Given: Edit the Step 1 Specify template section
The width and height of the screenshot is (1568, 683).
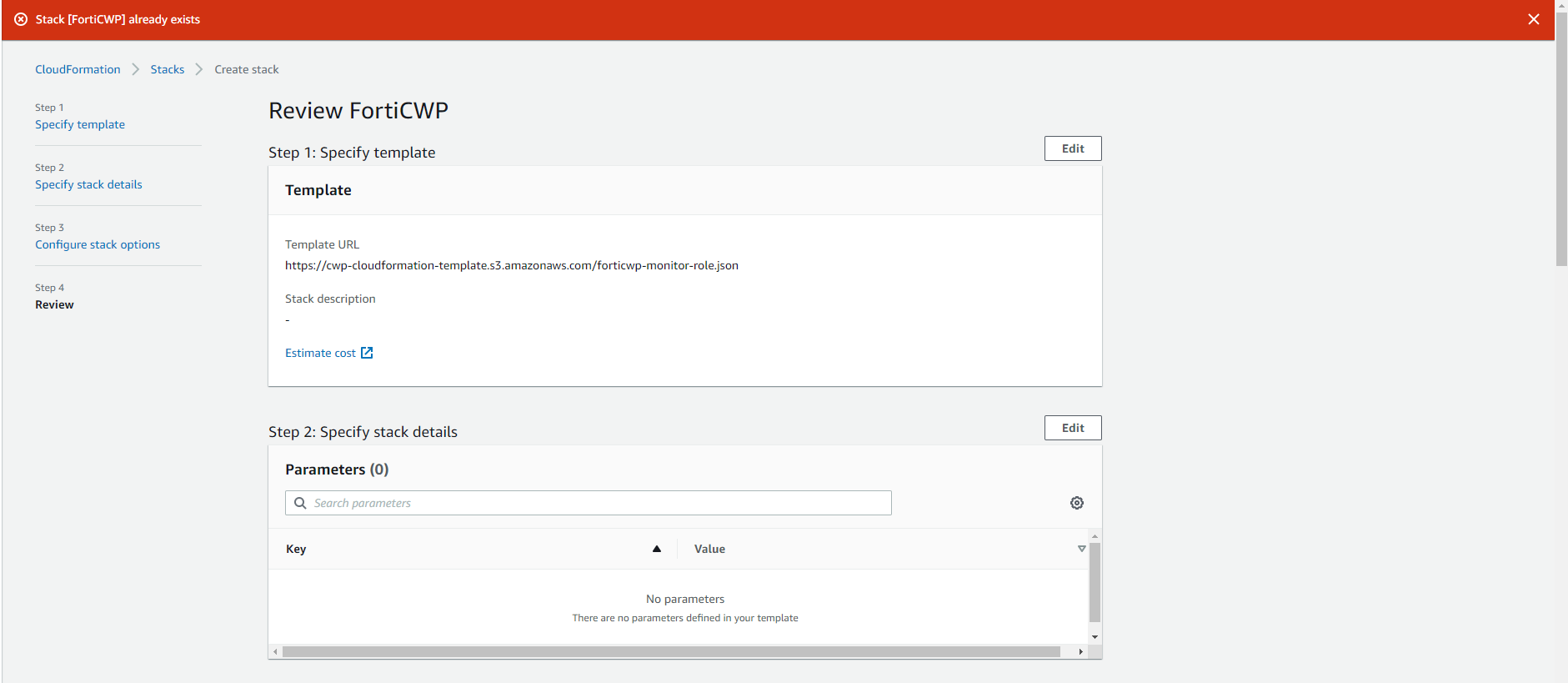Looking at the screenshot, I should point(1073,148).
